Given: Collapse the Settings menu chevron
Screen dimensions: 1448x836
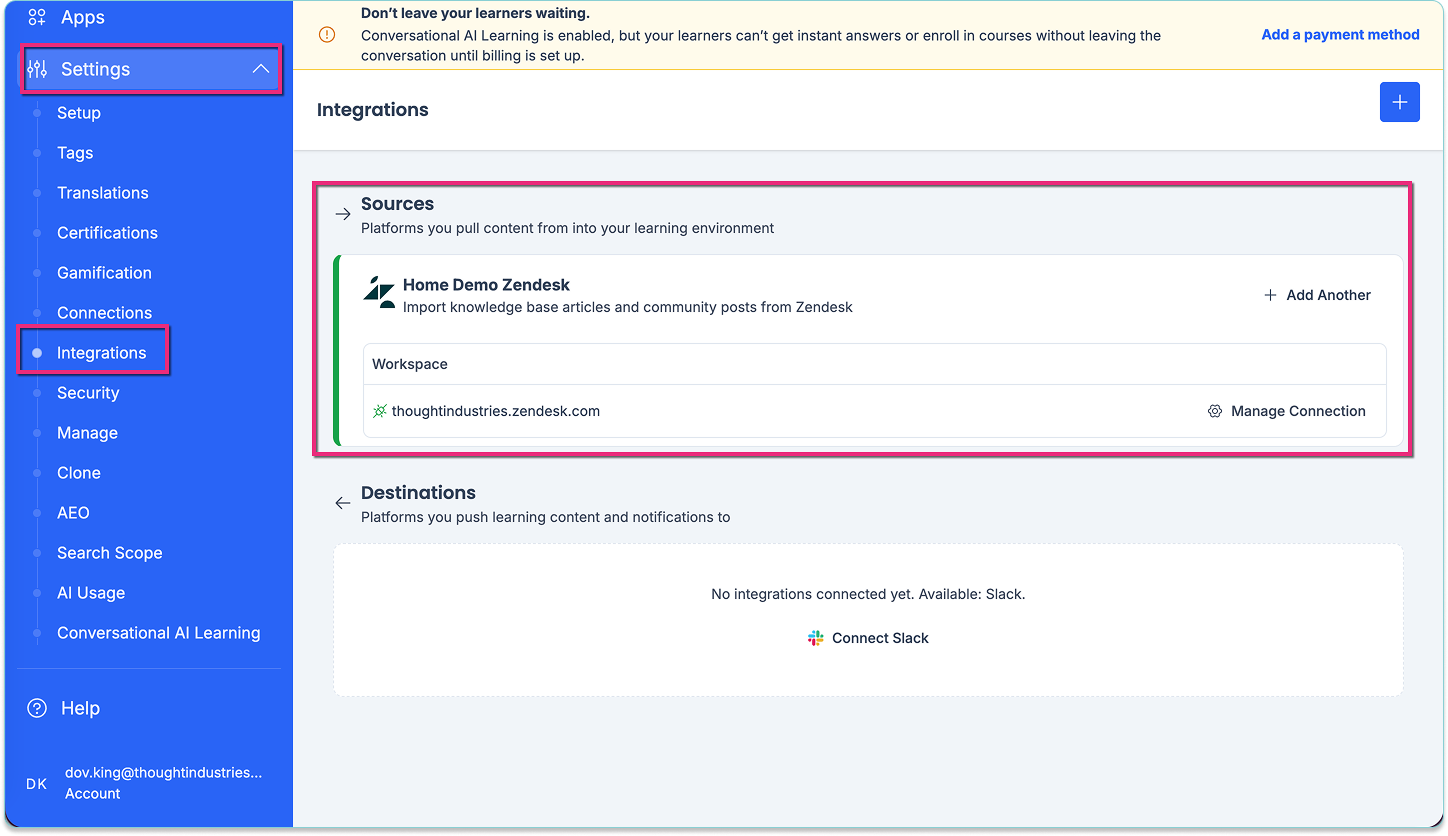Looking at the screenshot, I should point(261,69).
